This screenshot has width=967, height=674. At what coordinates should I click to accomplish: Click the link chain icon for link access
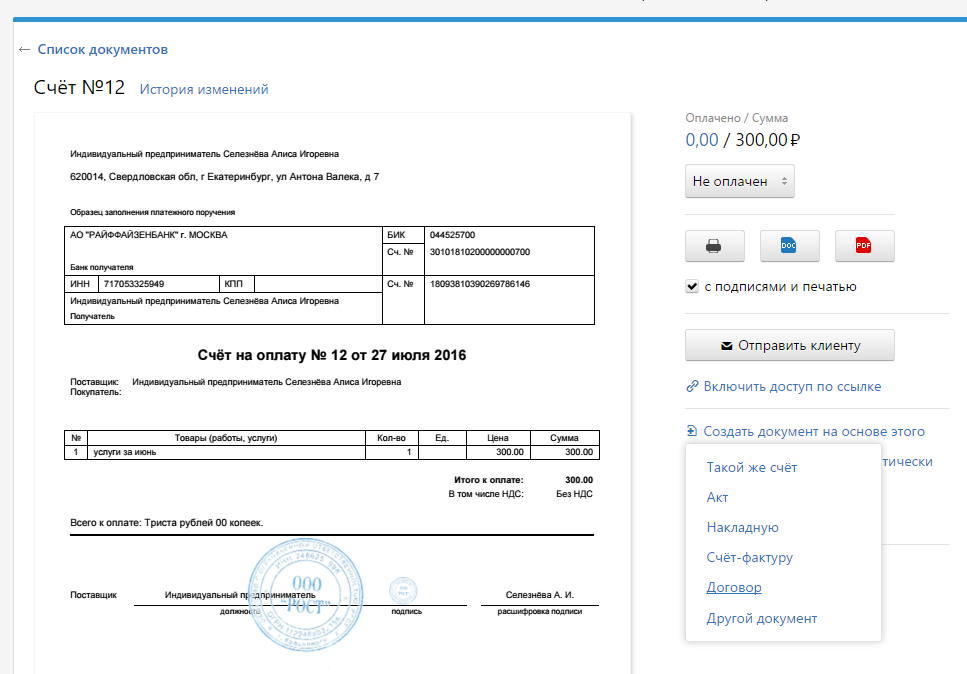[692, 387]
